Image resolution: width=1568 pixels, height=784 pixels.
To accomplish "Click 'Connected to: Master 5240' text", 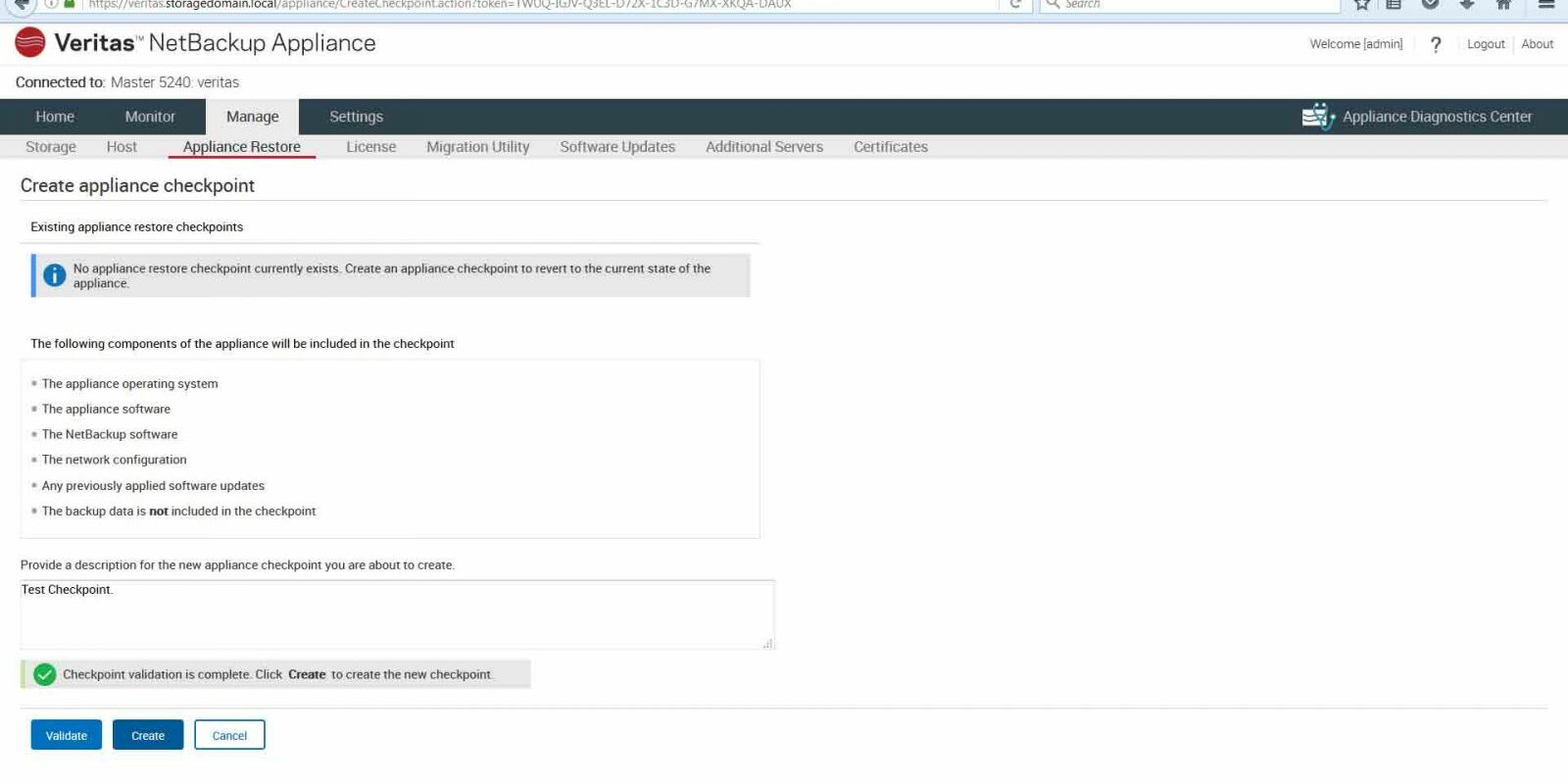I will tap(127, 82).
